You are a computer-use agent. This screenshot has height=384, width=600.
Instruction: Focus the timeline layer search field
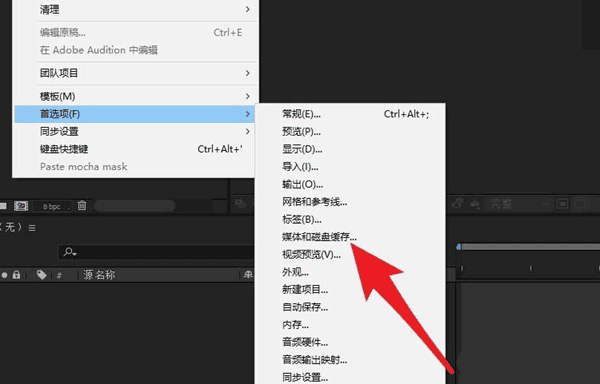[156, 252]
